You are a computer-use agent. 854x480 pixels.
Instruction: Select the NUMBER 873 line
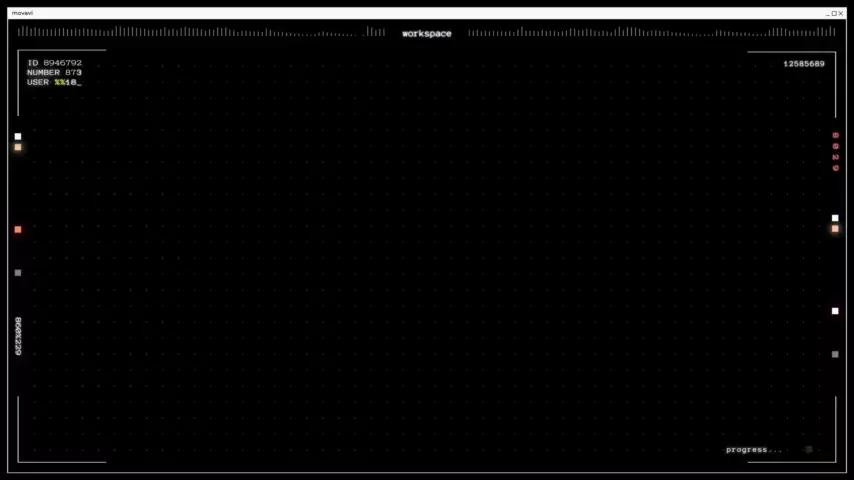[x=54, y=73]
